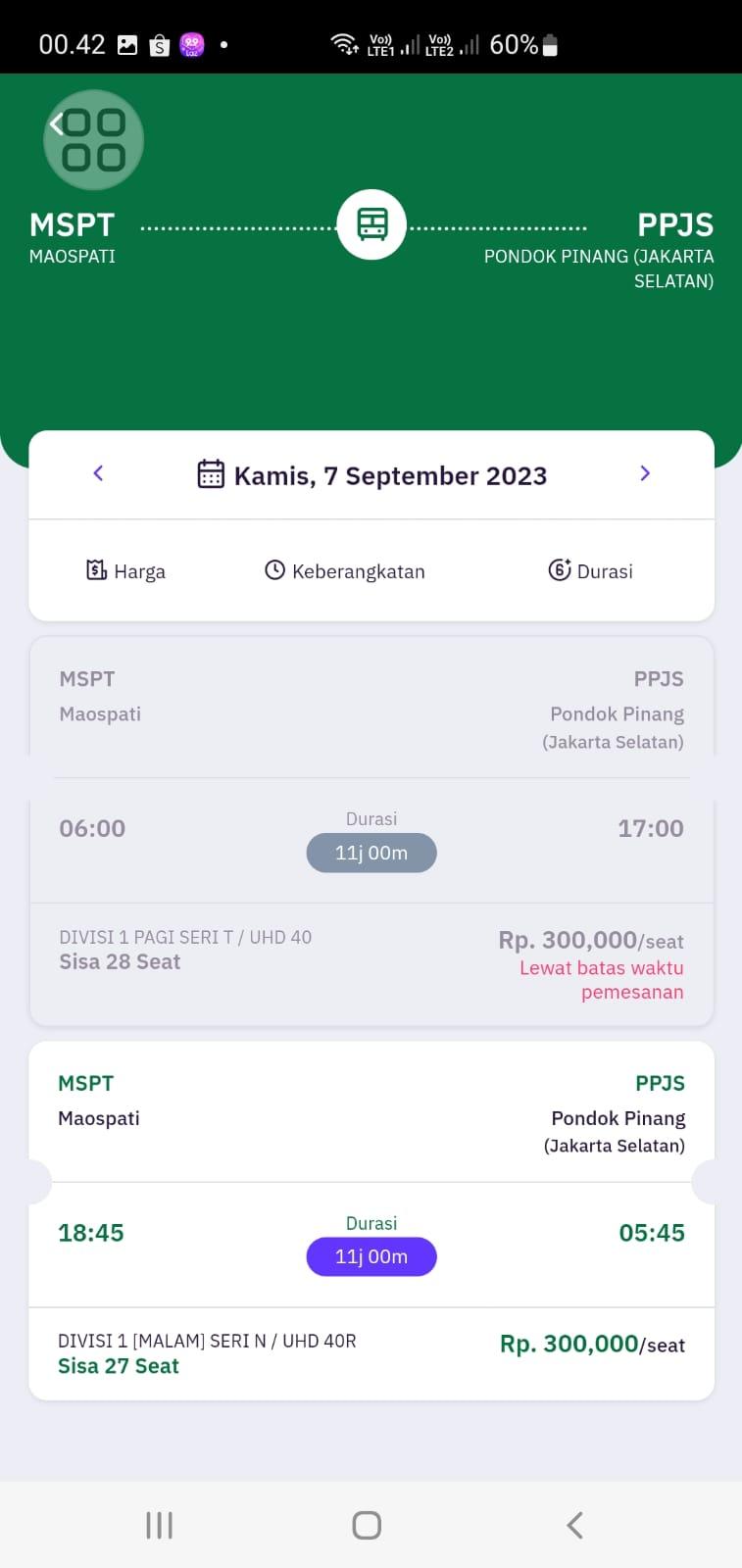Screen dimensions: 742x1568
Task: Tap the back arrow in the green header
Action: click(57, 123)
